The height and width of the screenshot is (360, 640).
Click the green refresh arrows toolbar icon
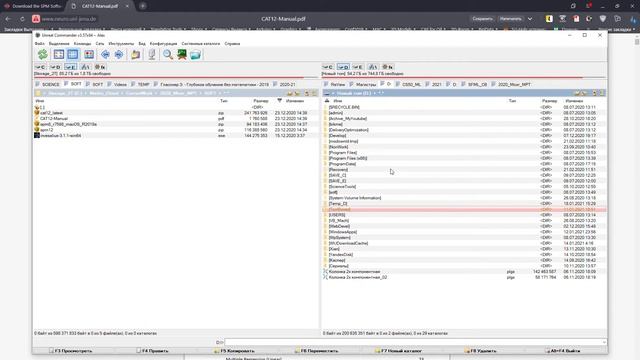(42, 54)
